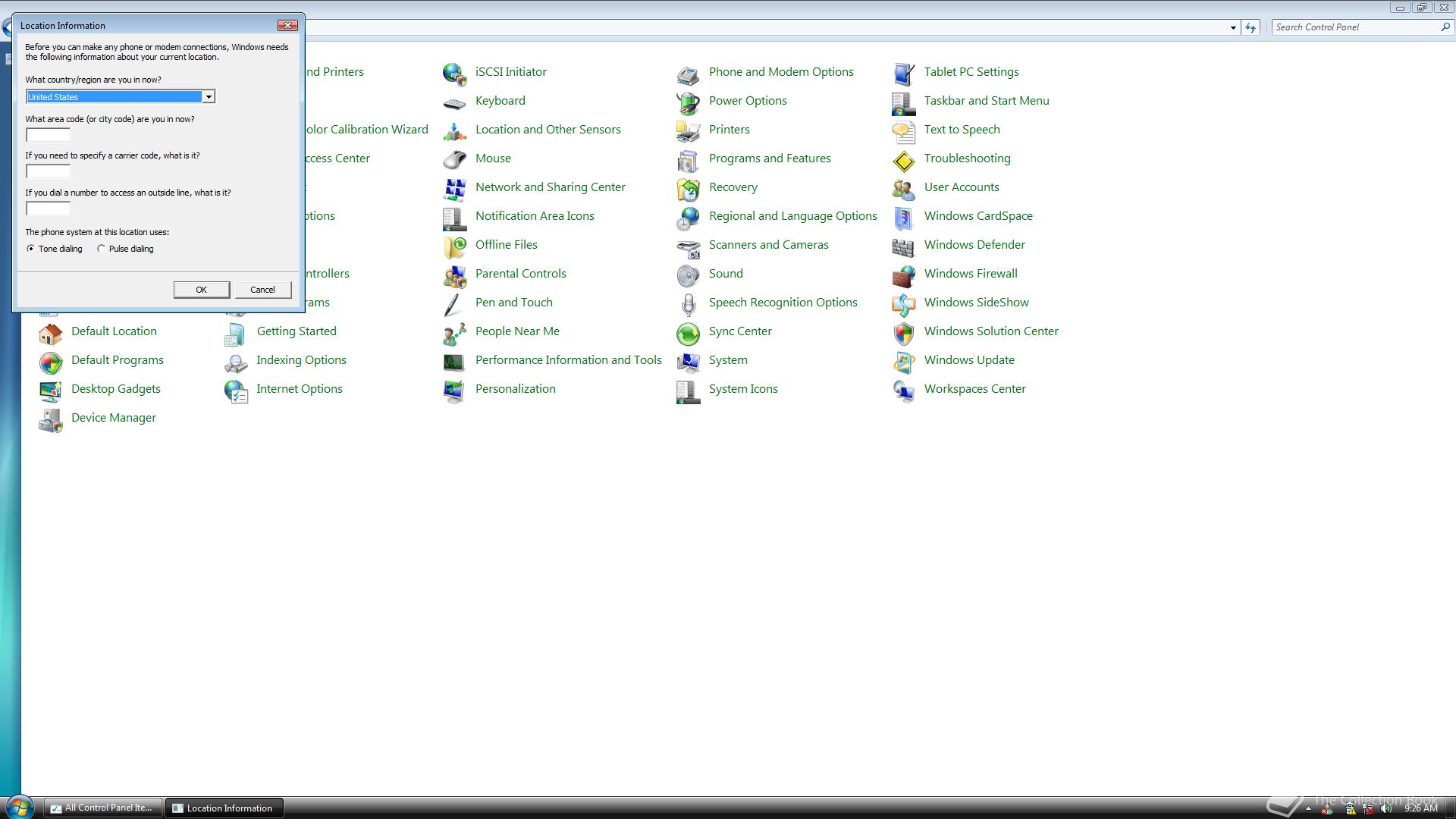Switch to All Control Panel Items taskbar button
The width and height of the screenshot is (1456, 819).
point(102,808)
